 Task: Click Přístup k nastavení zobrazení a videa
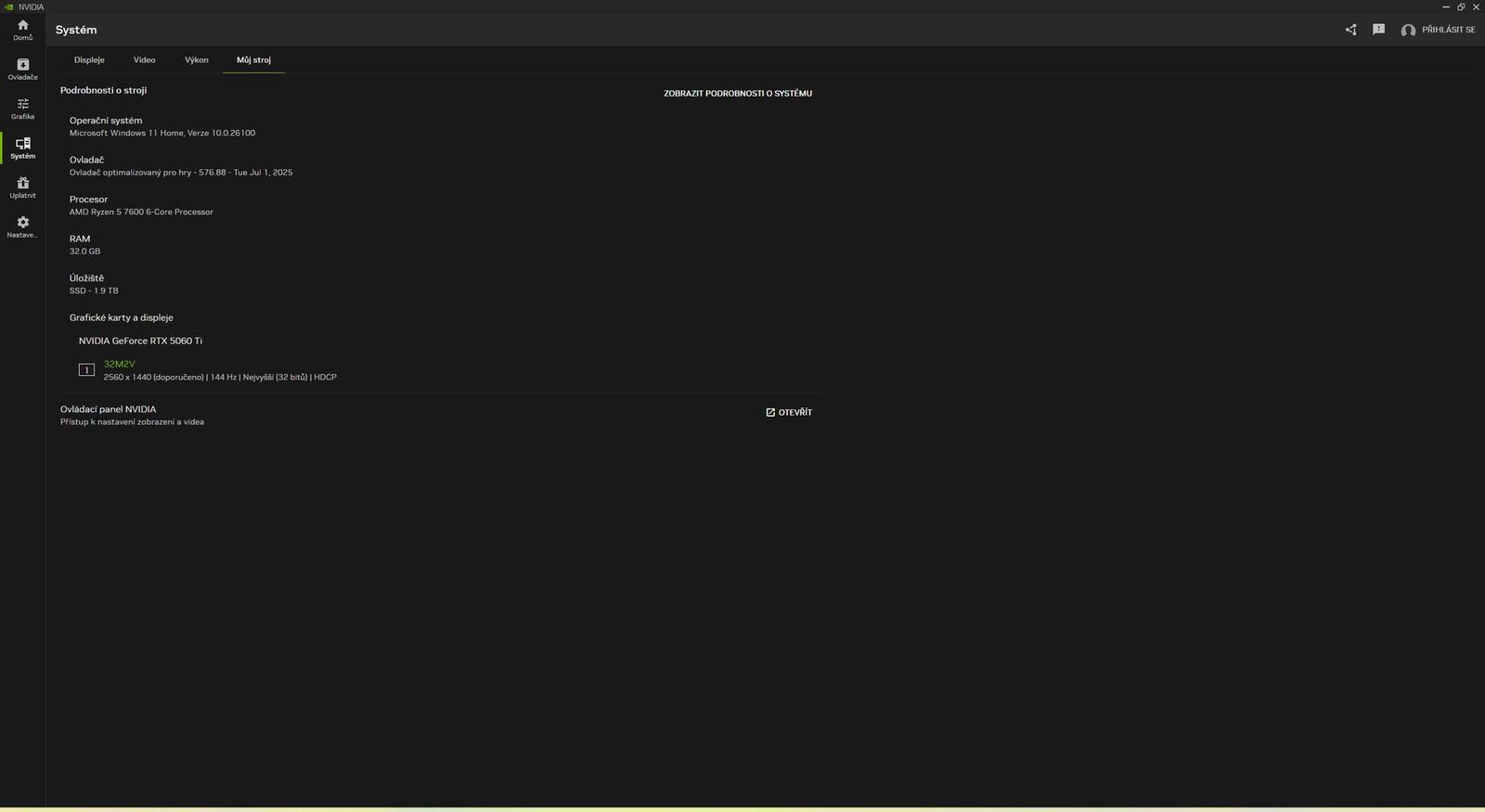(132, 422)
